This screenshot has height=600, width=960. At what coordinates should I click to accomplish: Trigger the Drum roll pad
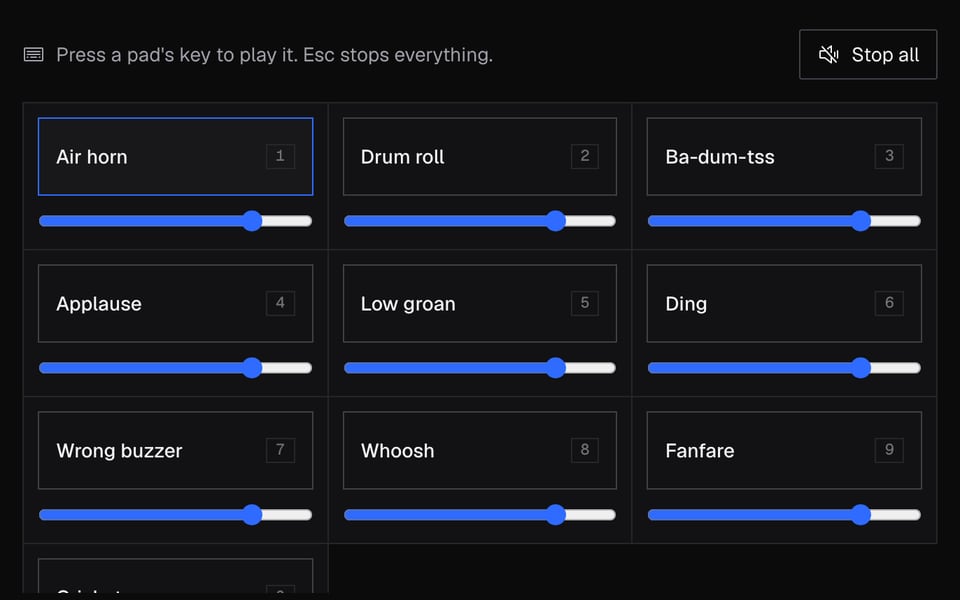479,157
